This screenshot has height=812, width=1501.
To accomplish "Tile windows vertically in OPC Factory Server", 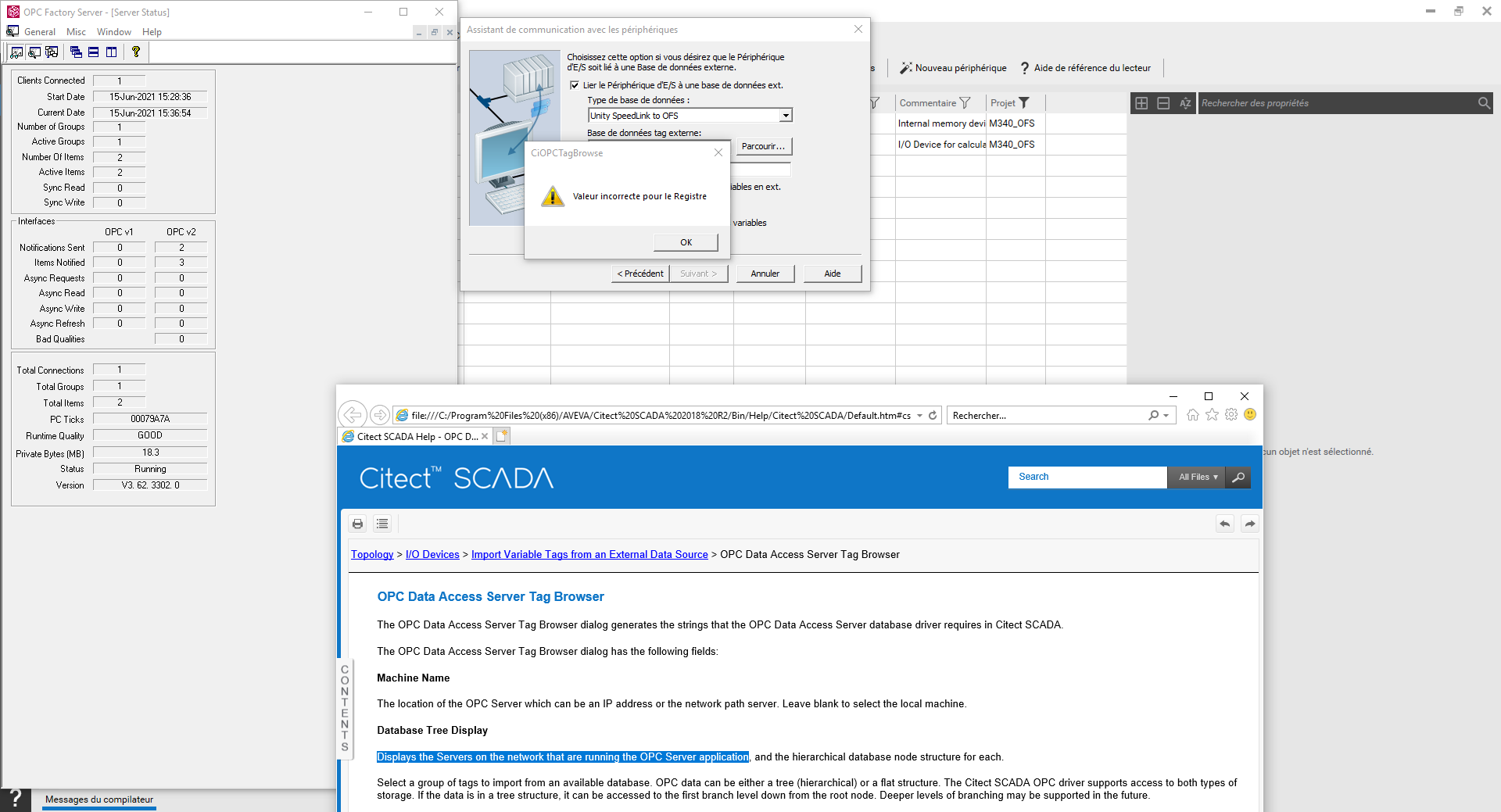I will coord(112,52).
